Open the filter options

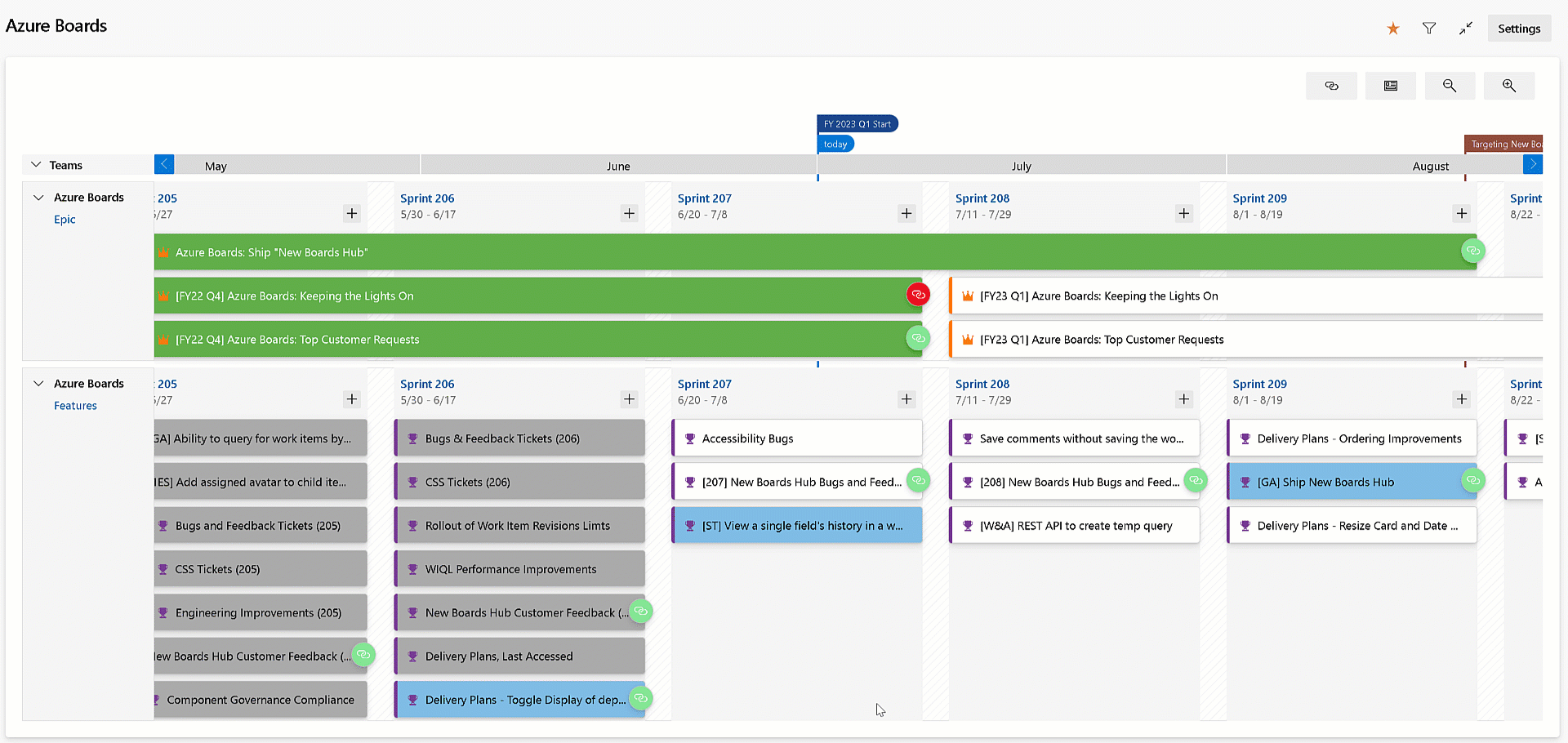coord(1429,28)
